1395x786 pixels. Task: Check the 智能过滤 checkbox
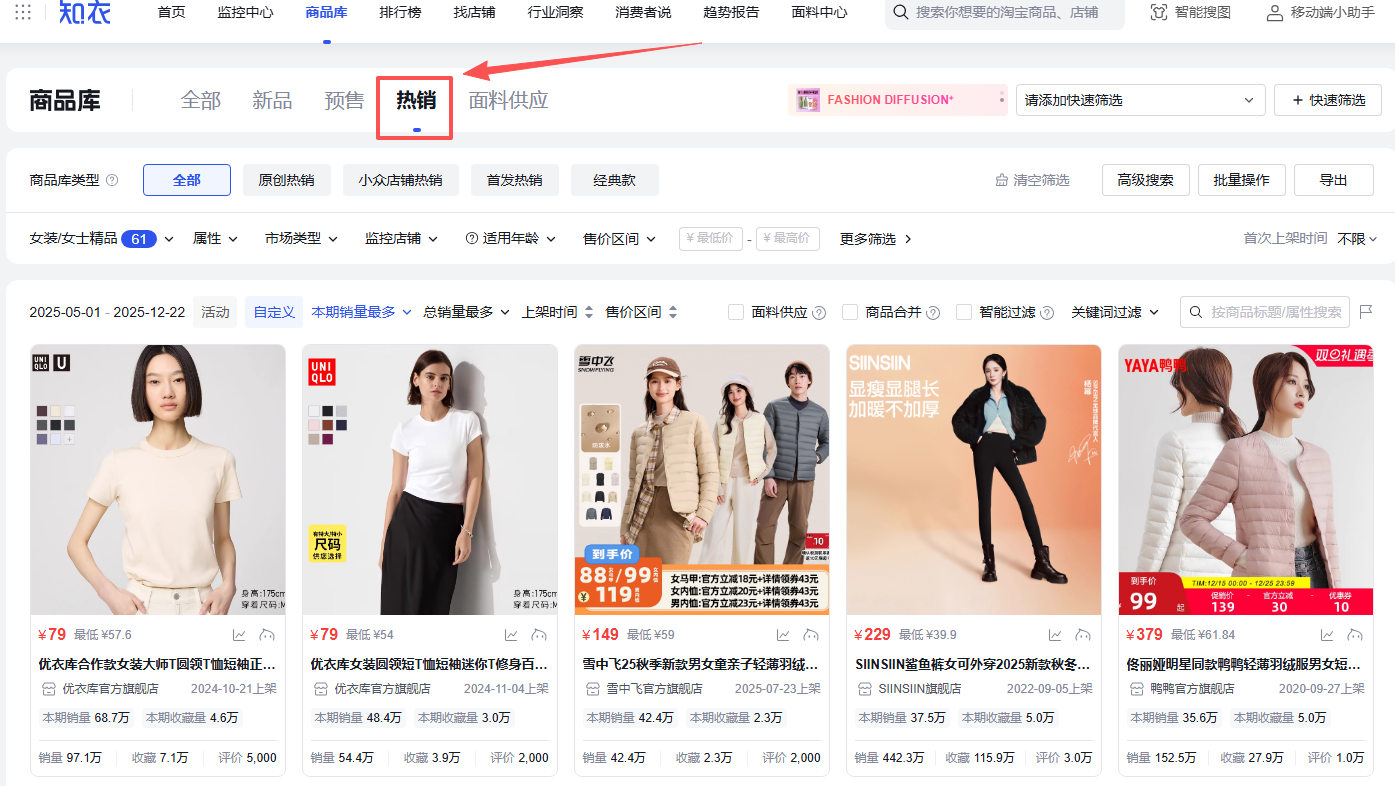[x=964, y=312]
